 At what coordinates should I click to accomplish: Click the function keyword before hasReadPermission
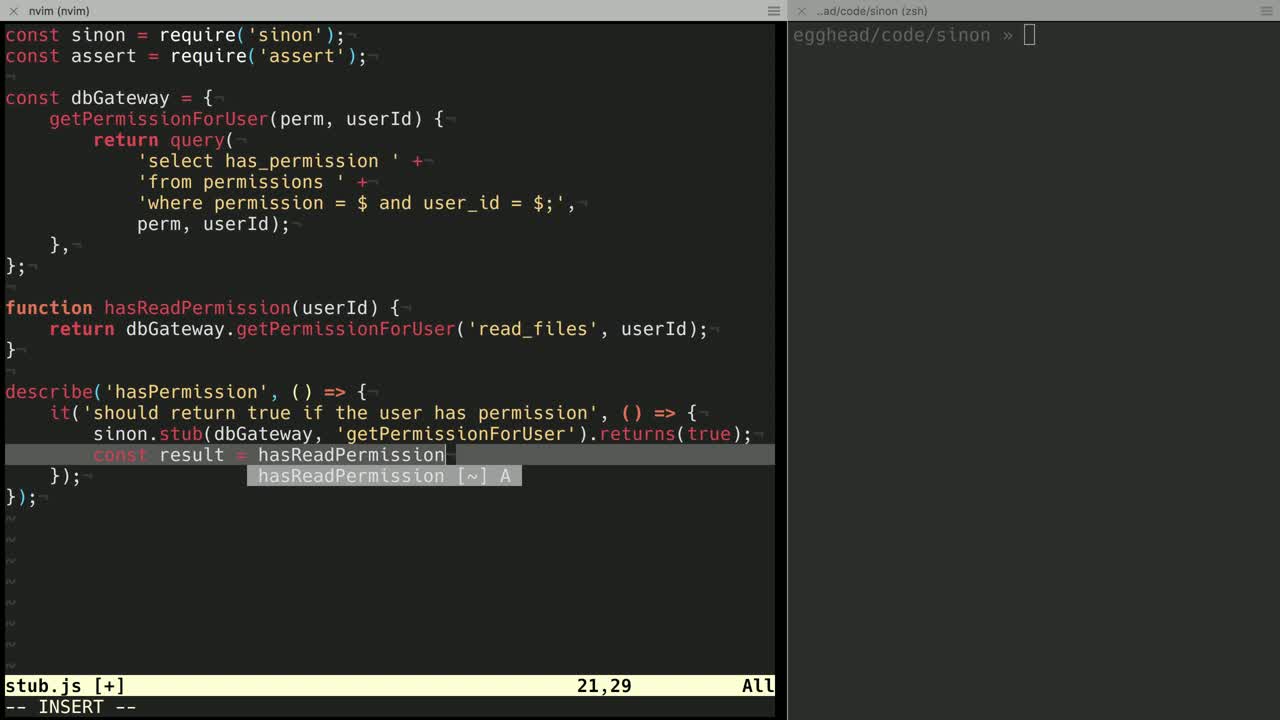[x=49, y=308]
